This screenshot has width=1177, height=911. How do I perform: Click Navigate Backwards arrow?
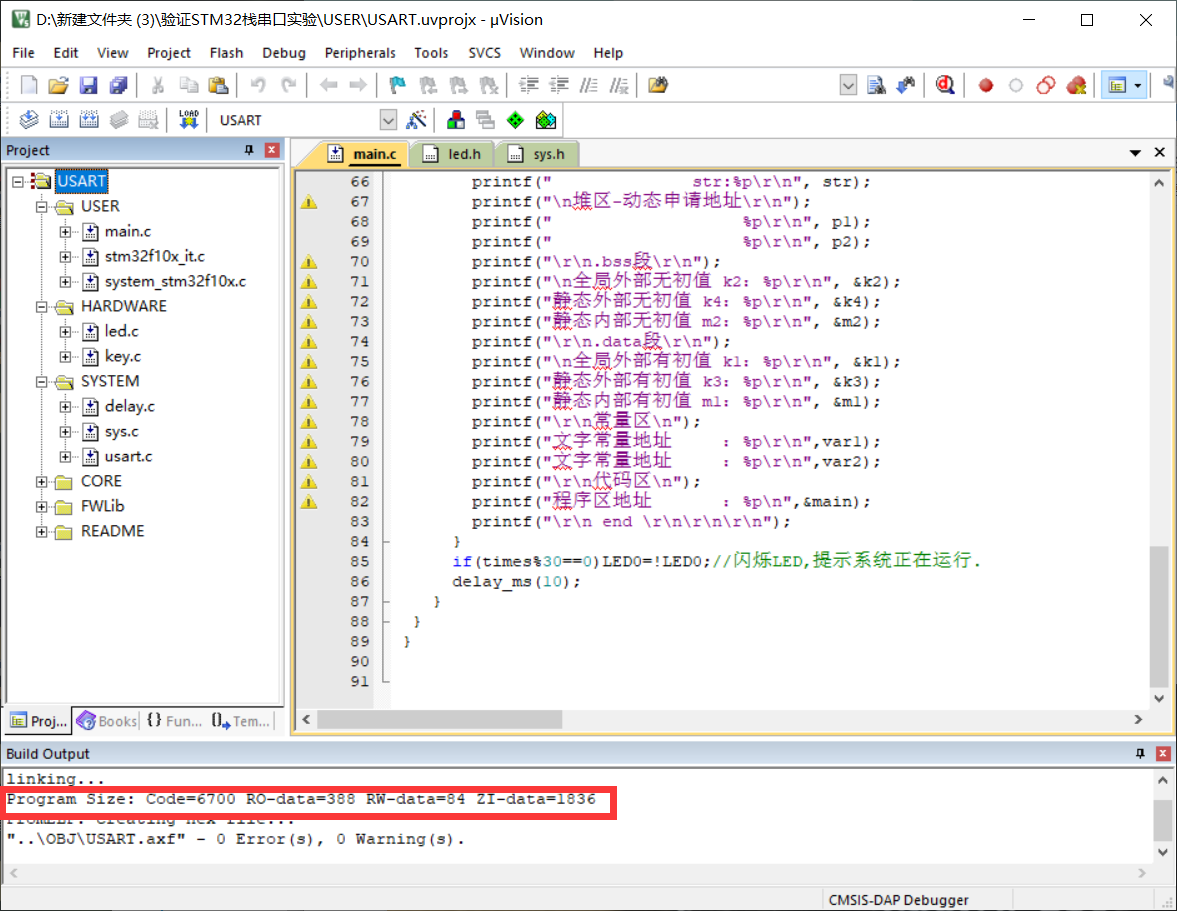(x=328, y=85)
